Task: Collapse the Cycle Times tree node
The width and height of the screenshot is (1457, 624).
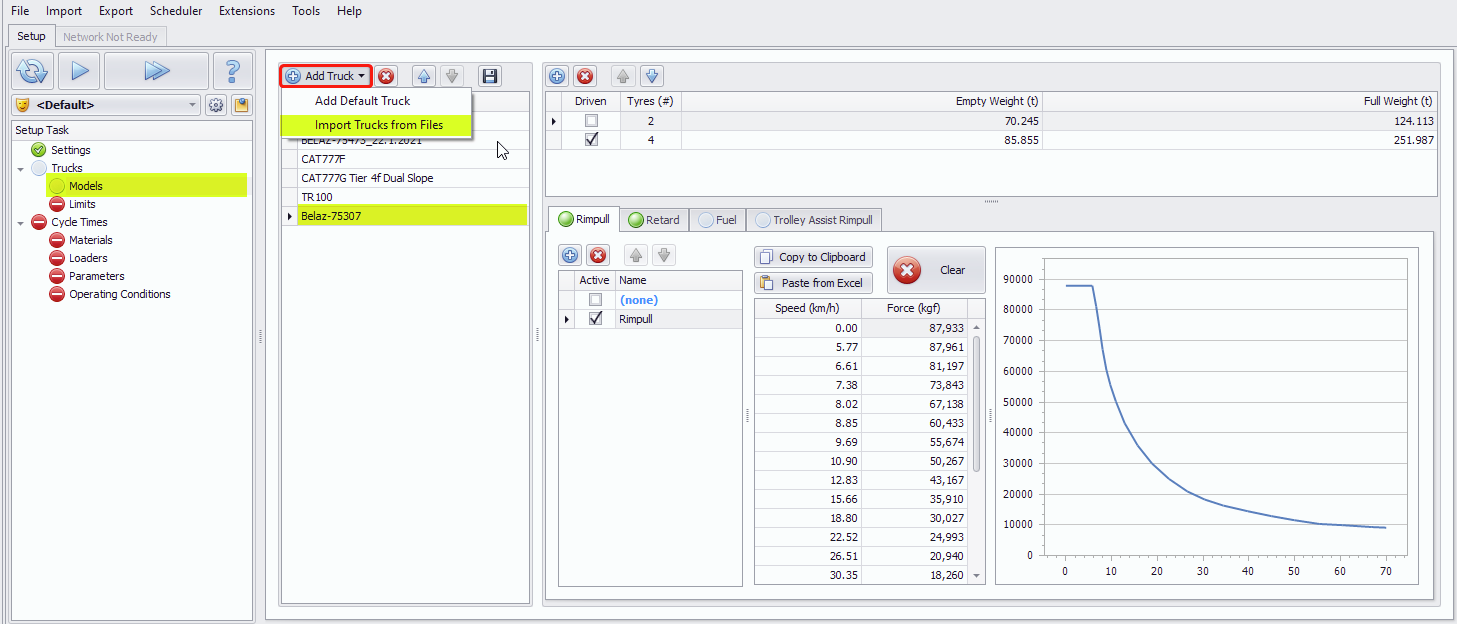Action: click(21, 223)
